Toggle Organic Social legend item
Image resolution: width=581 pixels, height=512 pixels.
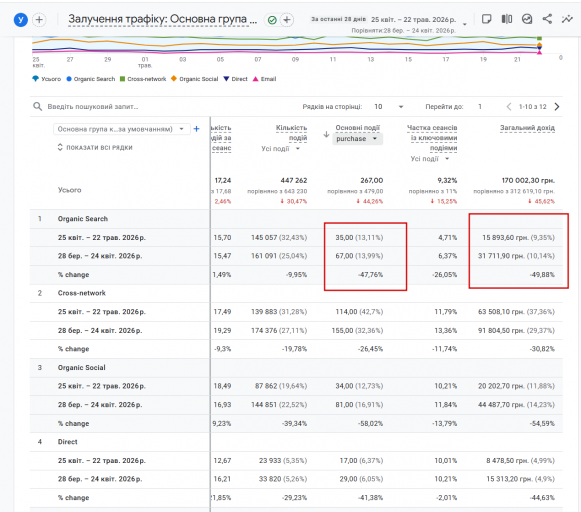pyautogui.click(x=195, y=79)
